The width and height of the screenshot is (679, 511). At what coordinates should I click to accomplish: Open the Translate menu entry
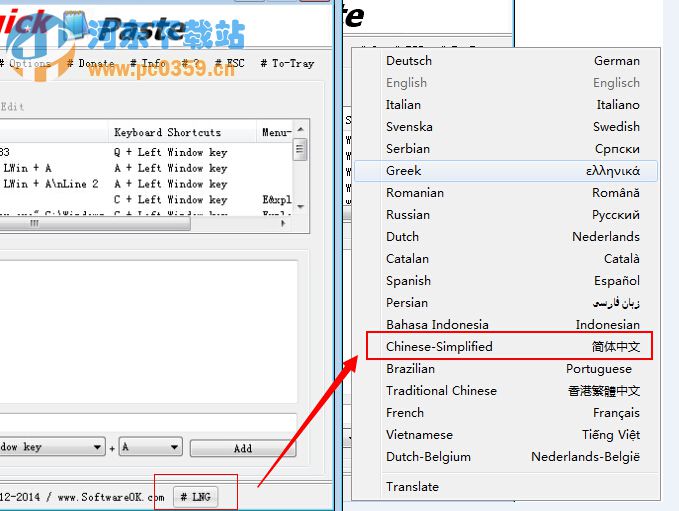click(506, 487)
